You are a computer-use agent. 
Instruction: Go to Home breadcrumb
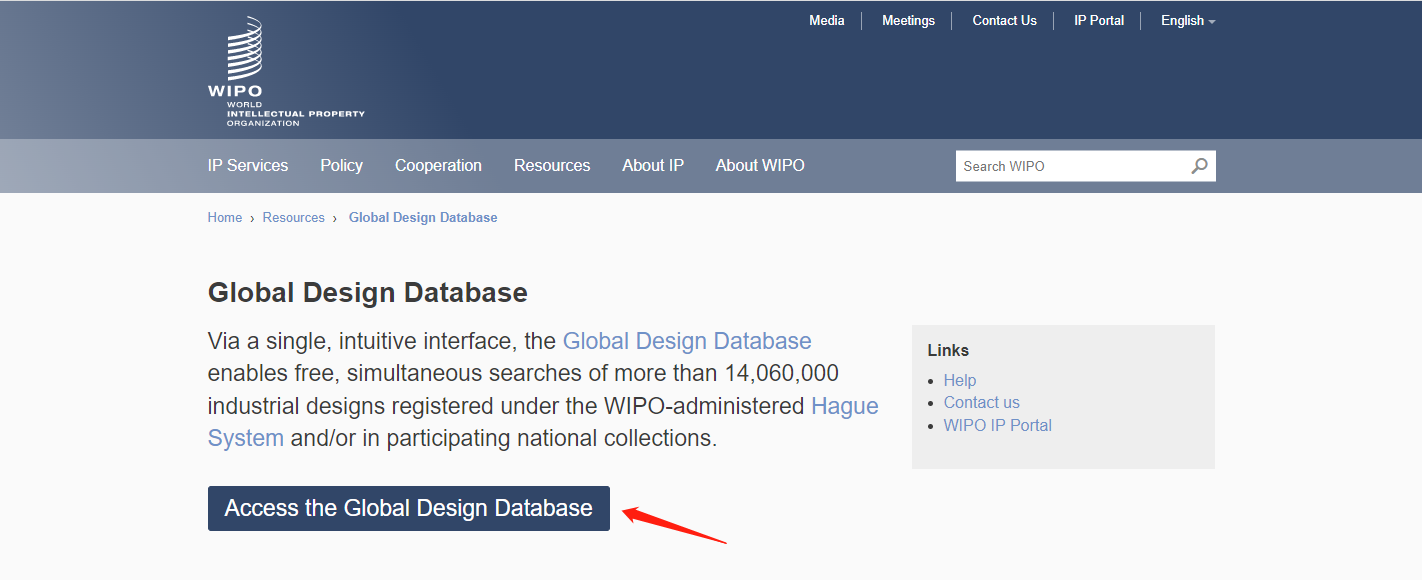225,218
